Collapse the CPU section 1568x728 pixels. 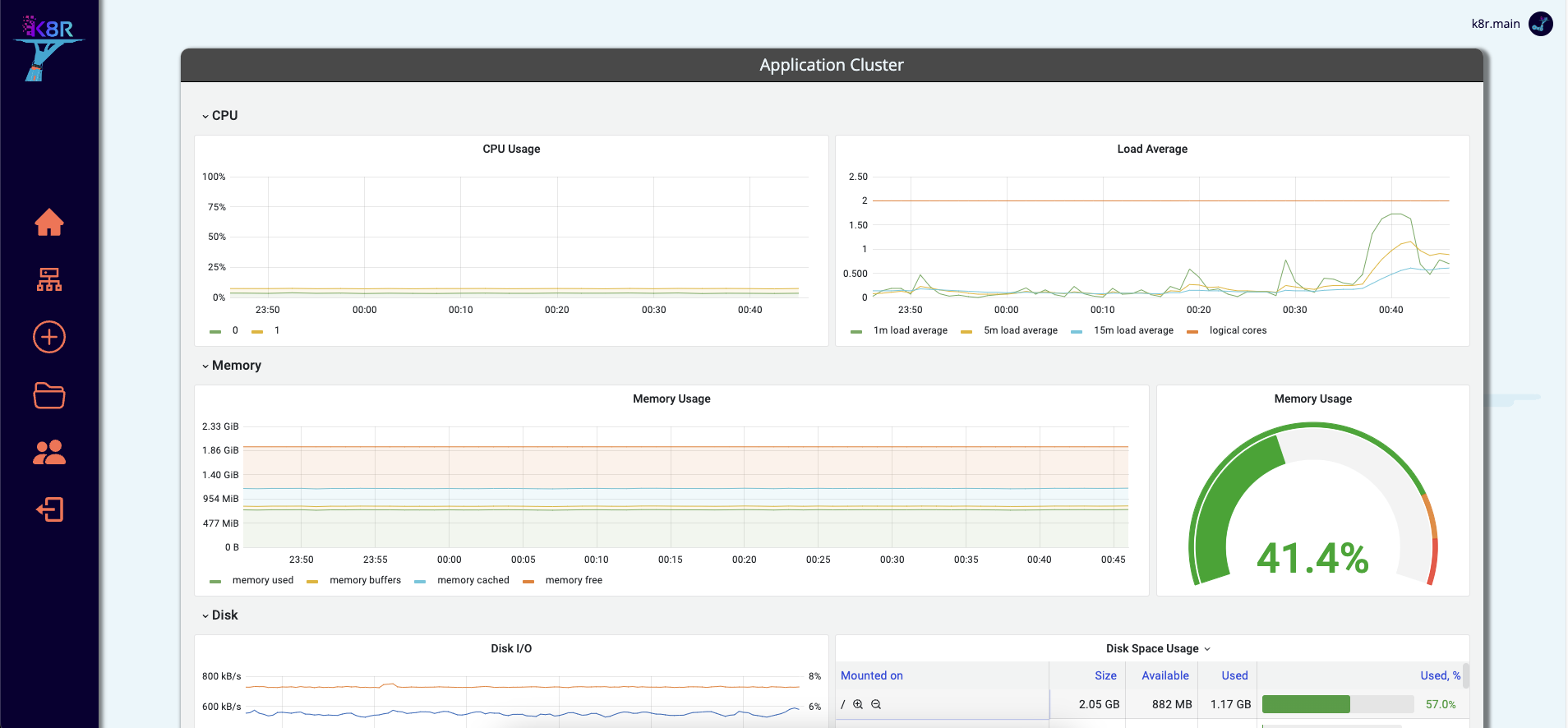tap(219, 116)
